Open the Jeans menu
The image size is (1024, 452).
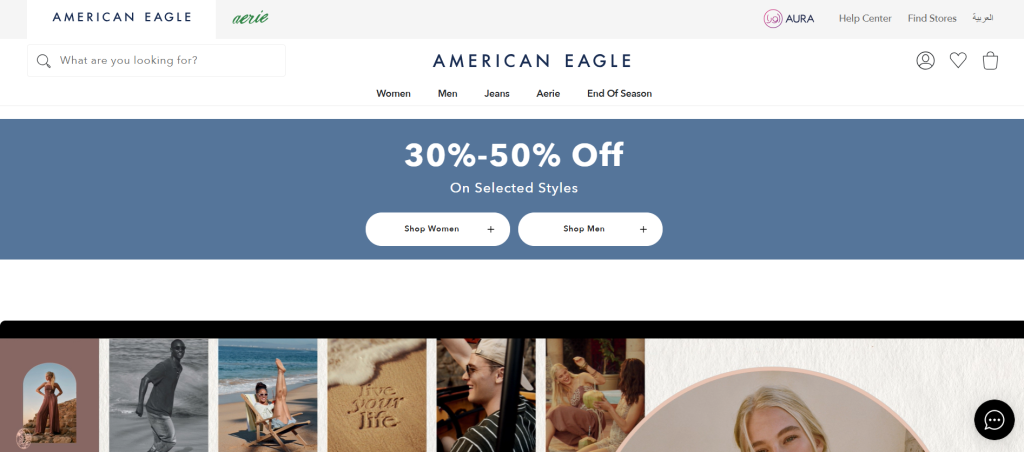(x=496, y=93)
